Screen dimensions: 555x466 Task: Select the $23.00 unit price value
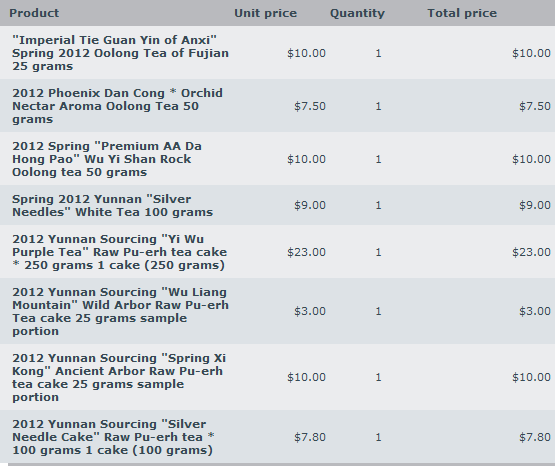(x=306, y=252)
